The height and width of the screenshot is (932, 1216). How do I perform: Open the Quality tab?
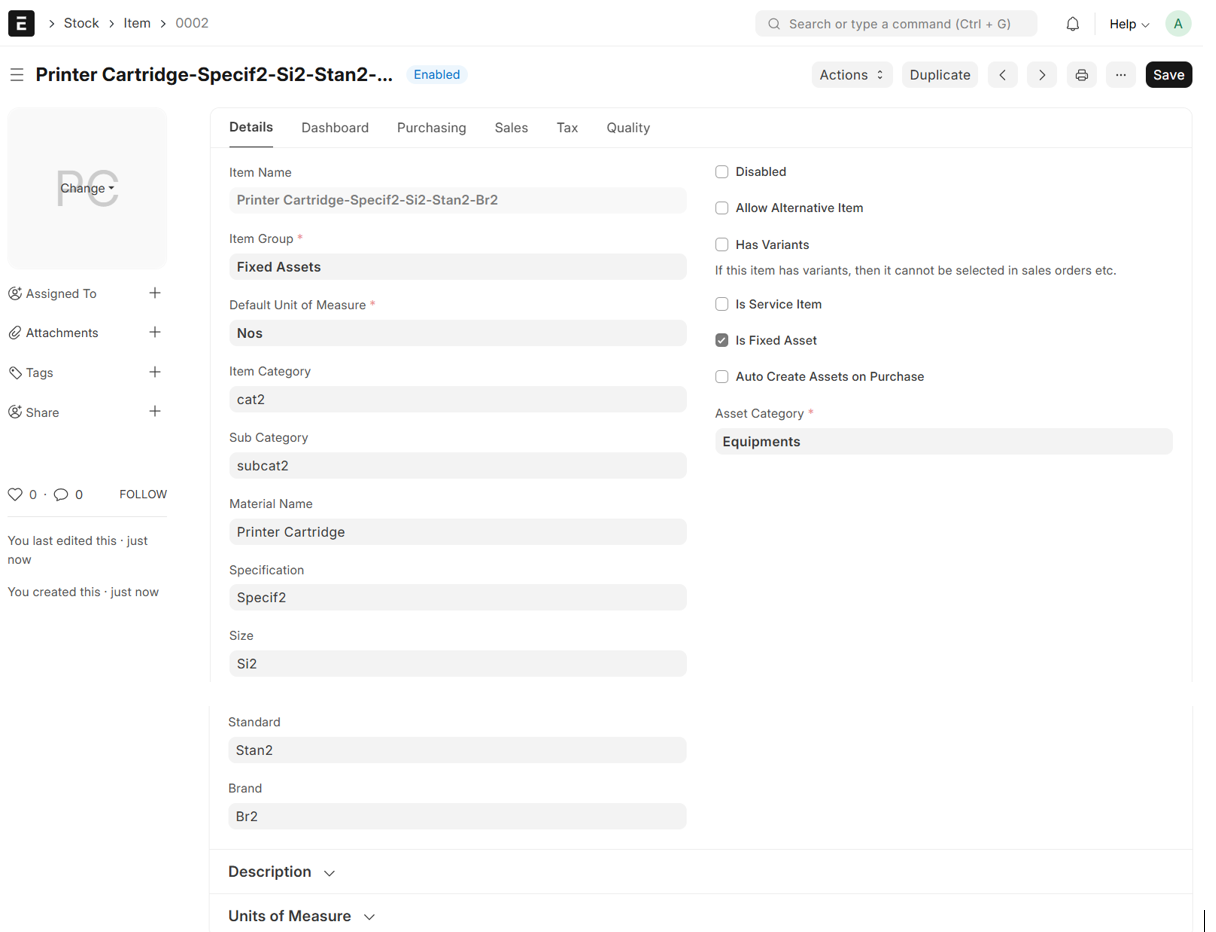[x=628, y=128]
